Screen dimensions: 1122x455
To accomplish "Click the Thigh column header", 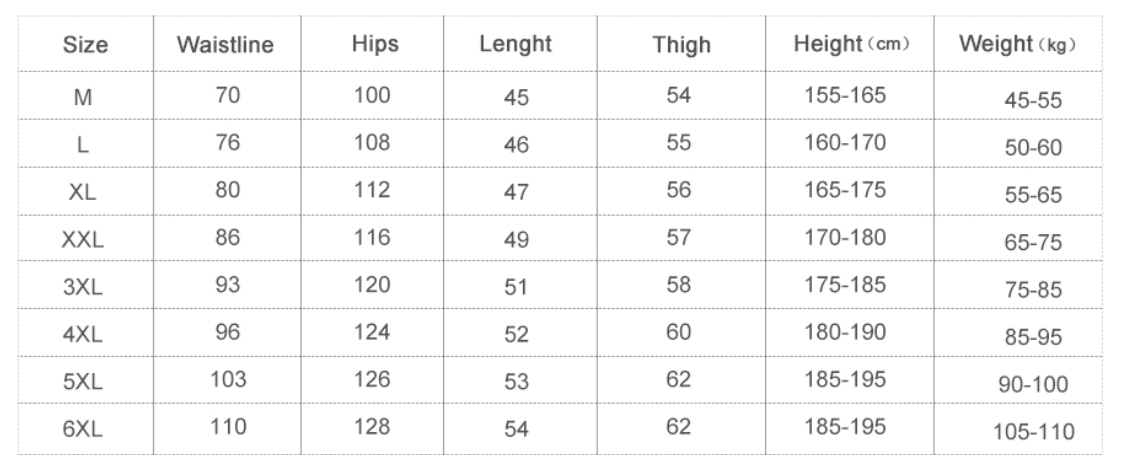I will point(681,46).
